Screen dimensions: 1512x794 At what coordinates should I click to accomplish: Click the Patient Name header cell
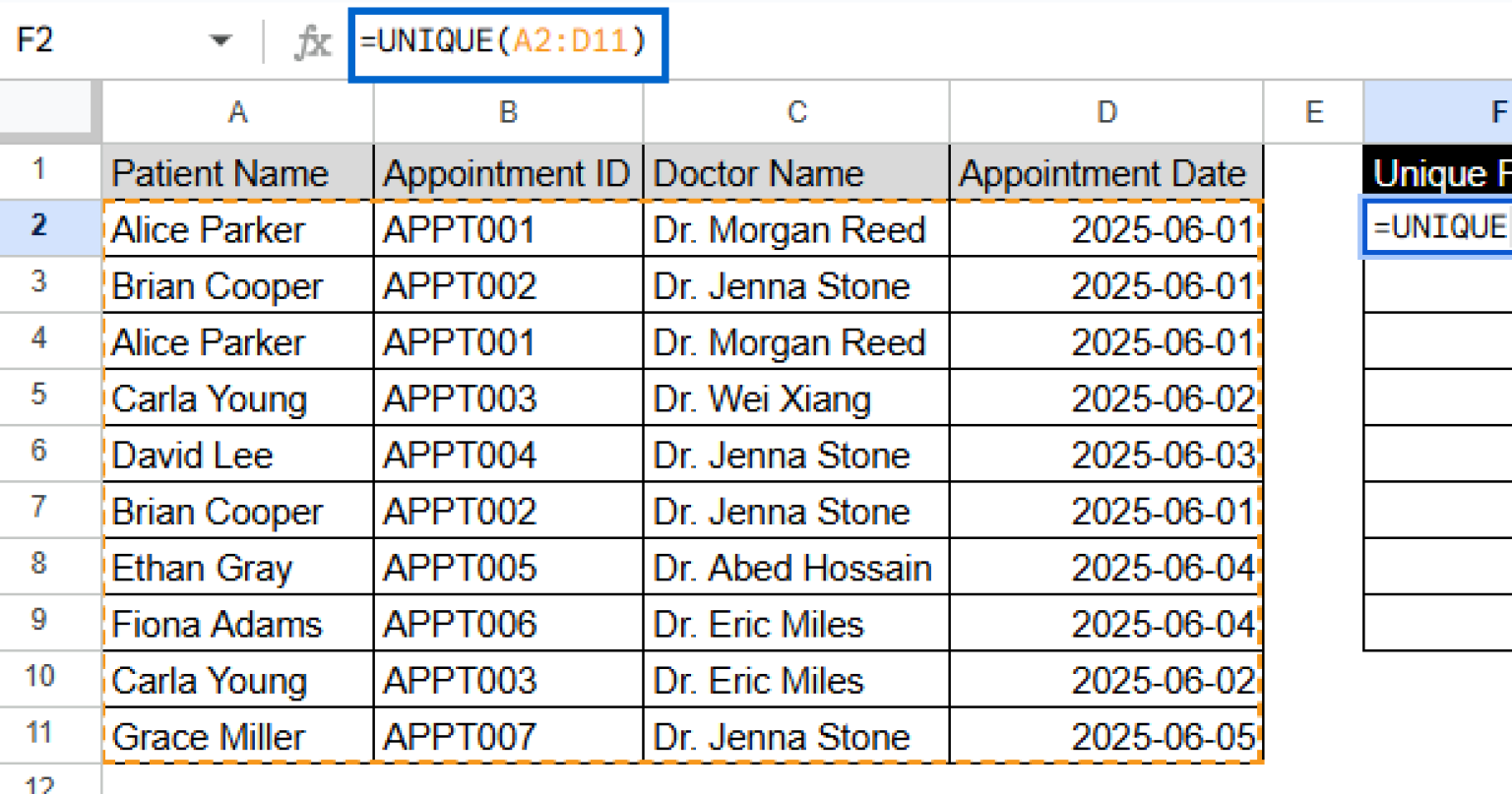pyautogui.click(x=236, y=172)
